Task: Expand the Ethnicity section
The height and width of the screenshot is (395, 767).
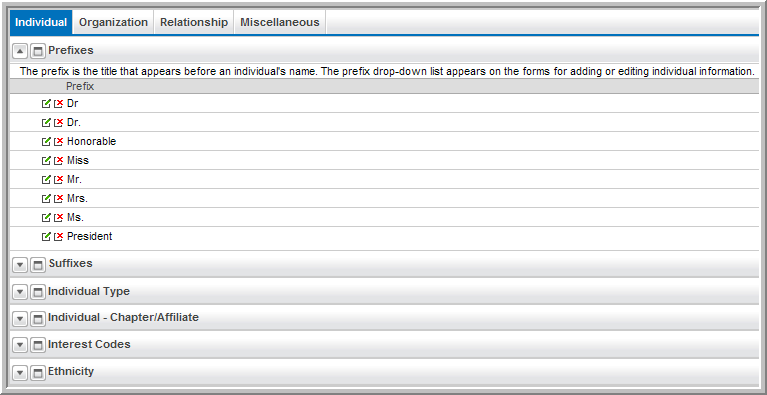Action: (20, 373)
